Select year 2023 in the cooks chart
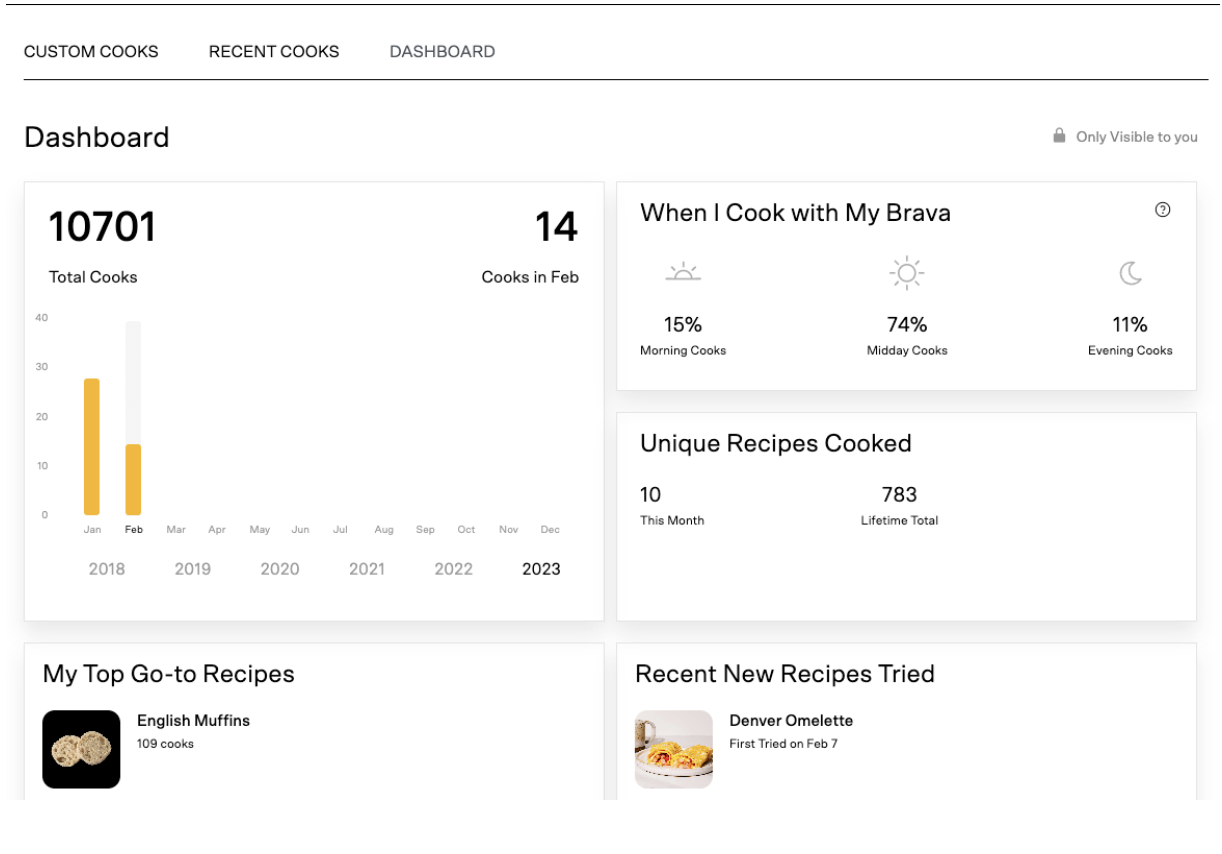The width and height of the screenshot is (1222, 854). pos(541,569)
